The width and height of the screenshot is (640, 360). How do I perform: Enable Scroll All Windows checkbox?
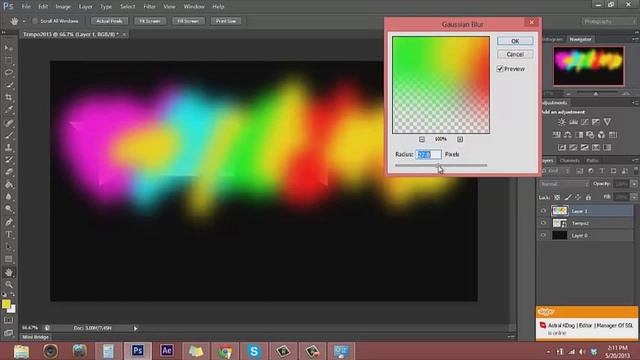[35, 21]
